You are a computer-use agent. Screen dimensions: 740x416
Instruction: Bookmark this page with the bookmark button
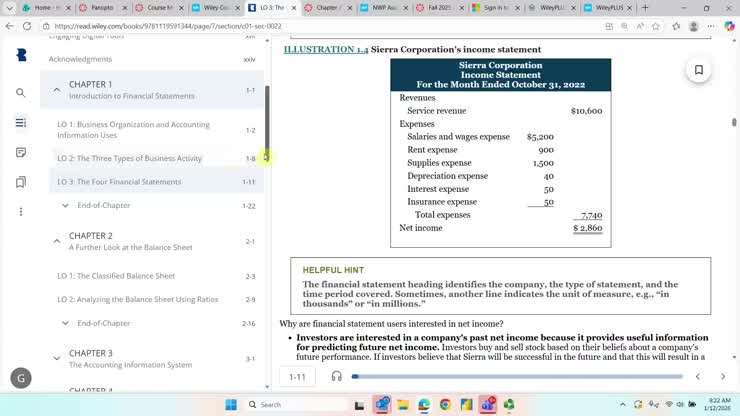698,70
